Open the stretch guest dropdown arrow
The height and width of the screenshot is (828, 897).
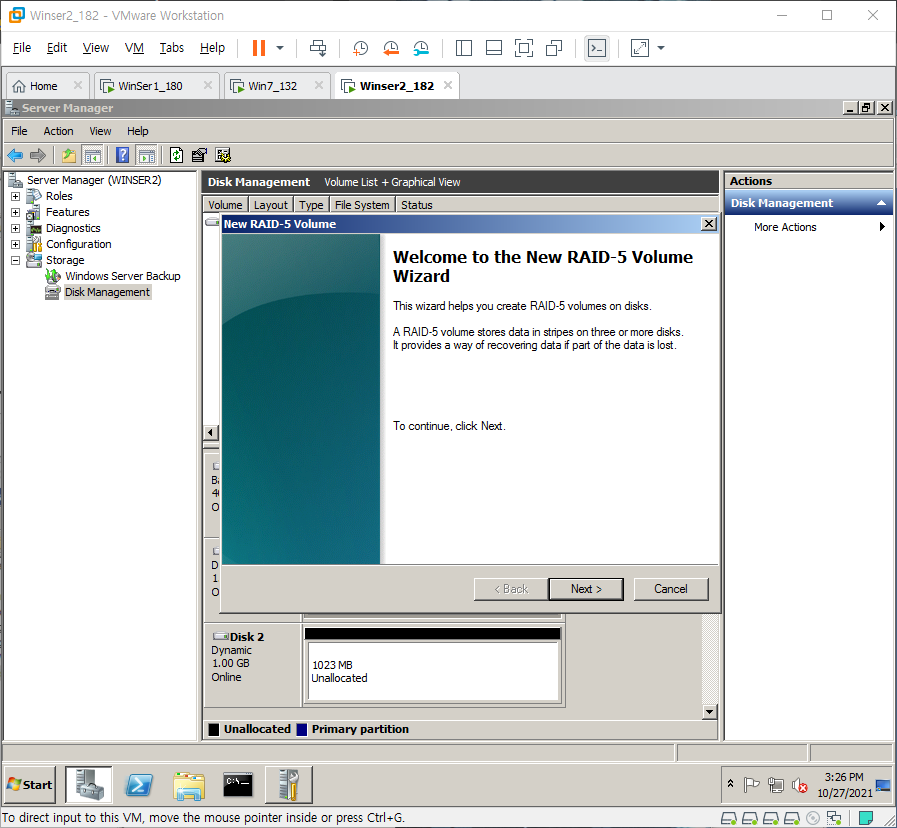click(x=661, y=48)
